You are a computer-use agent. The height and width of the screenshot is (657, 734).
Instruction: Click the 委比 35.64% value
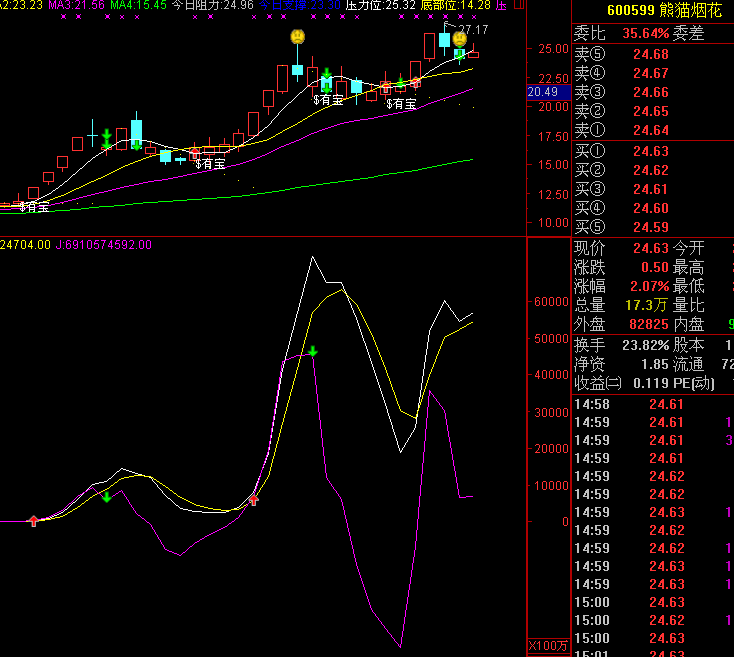pos(646,34)
